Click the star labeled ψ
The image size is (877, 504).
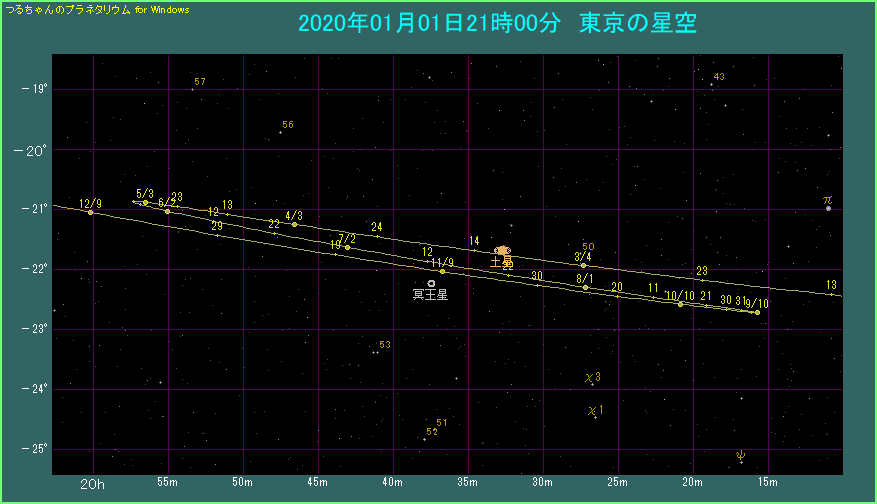click(740, 461)
